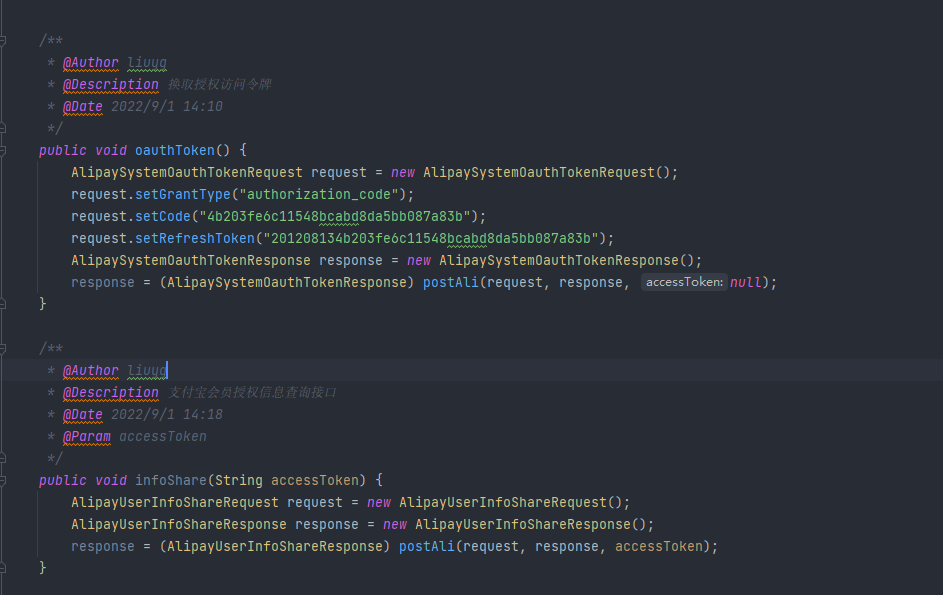Place cursor on setGrantType call

point(183,194)
